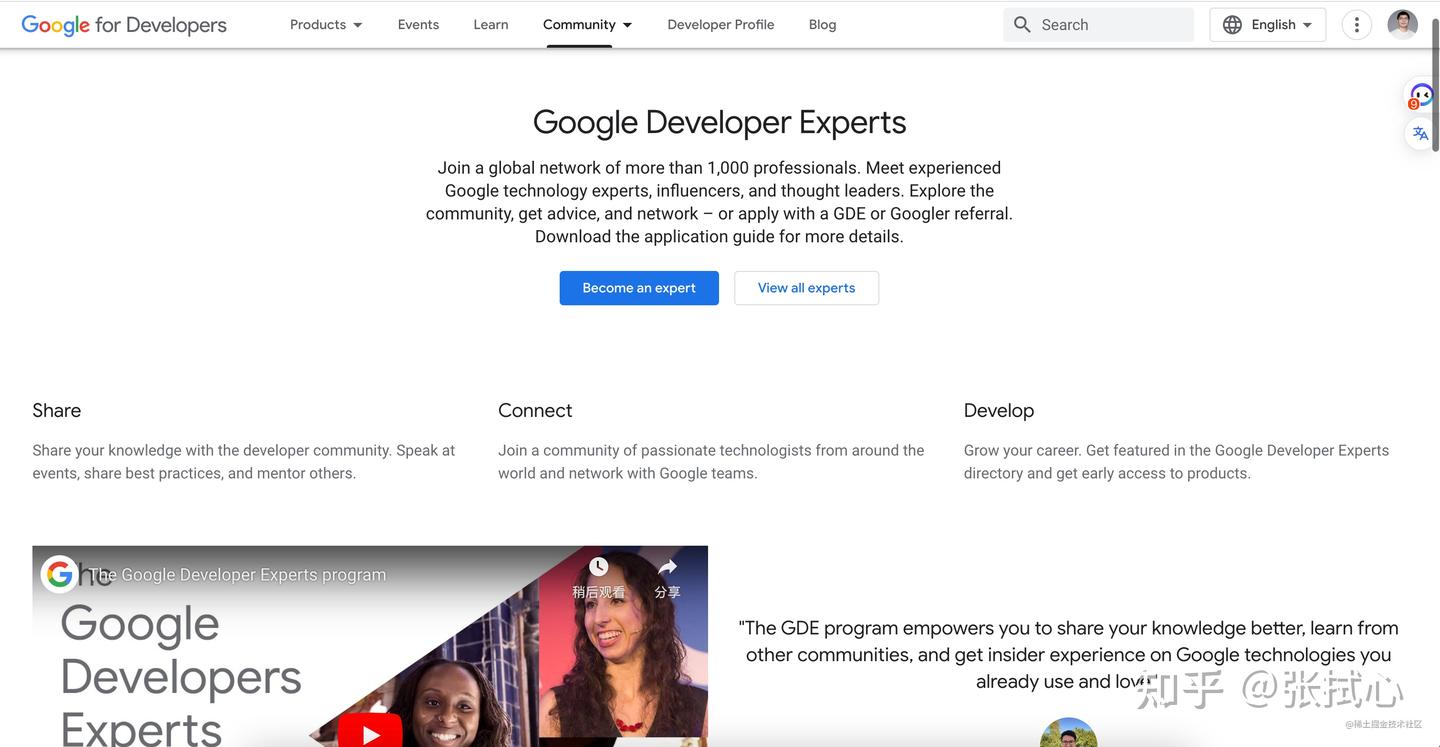Open the three-dot more options menu

(x=1356, y=25)
